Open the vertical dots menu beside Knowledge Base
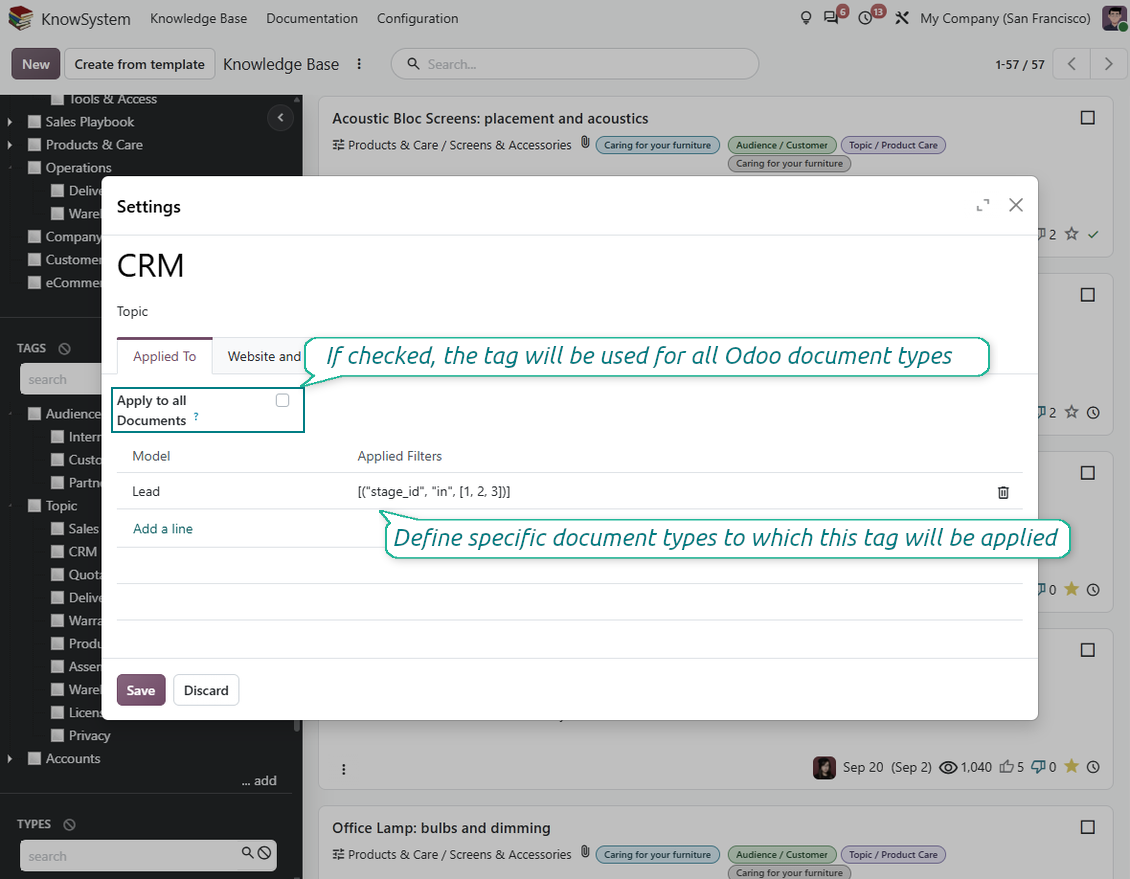1130x879 pixels. point(359,64)
